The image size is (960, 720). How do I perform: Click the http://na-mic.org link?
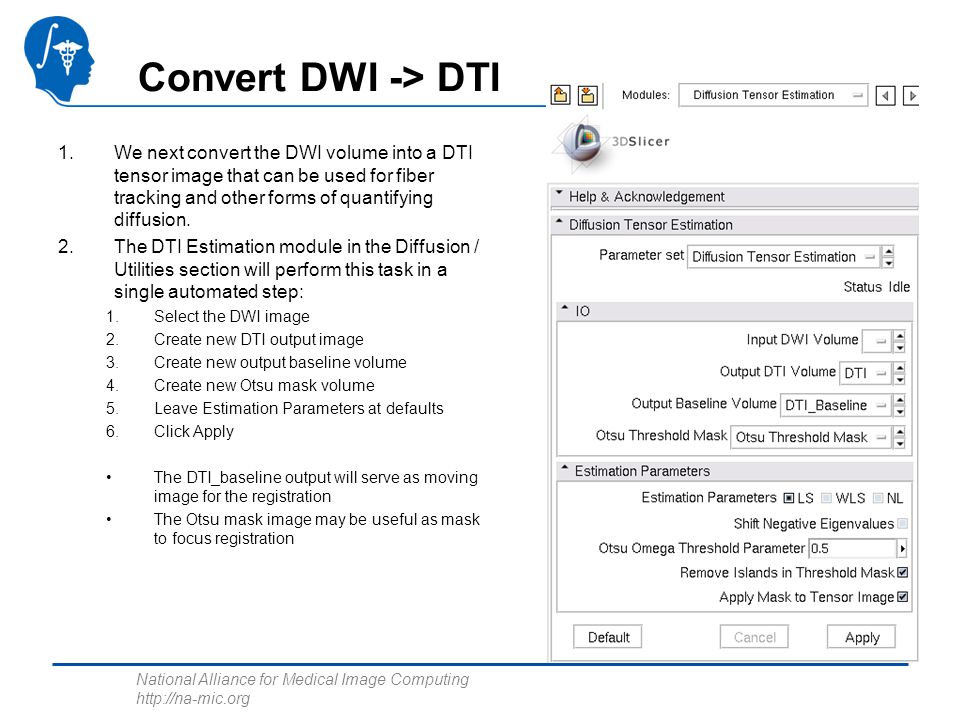click(x=193, y=699)
